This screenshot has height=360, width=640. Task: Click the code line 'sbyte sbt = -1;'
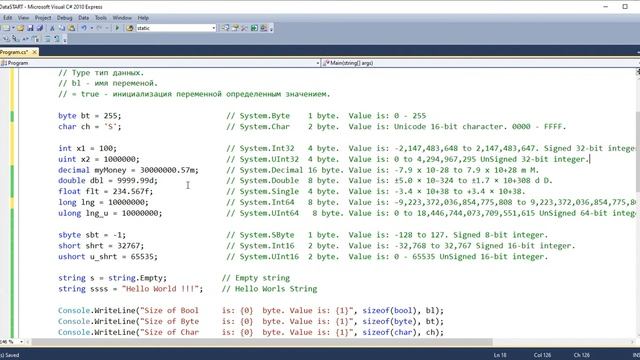coord(92,235)
